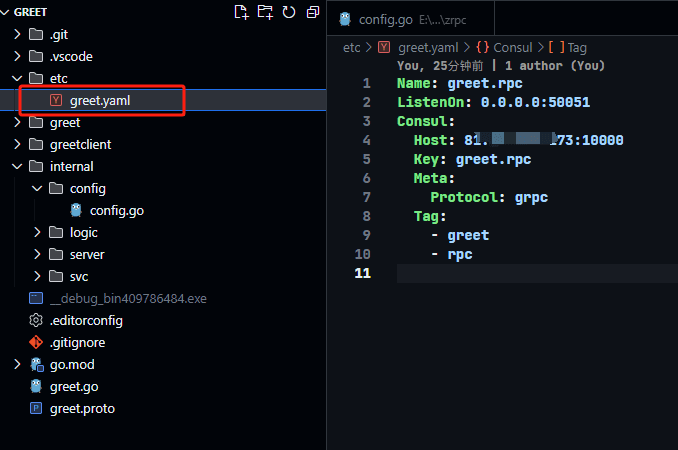The image size is (678, 450).
Task: Click the New File icon in explorer header
Action: point(241,12)
